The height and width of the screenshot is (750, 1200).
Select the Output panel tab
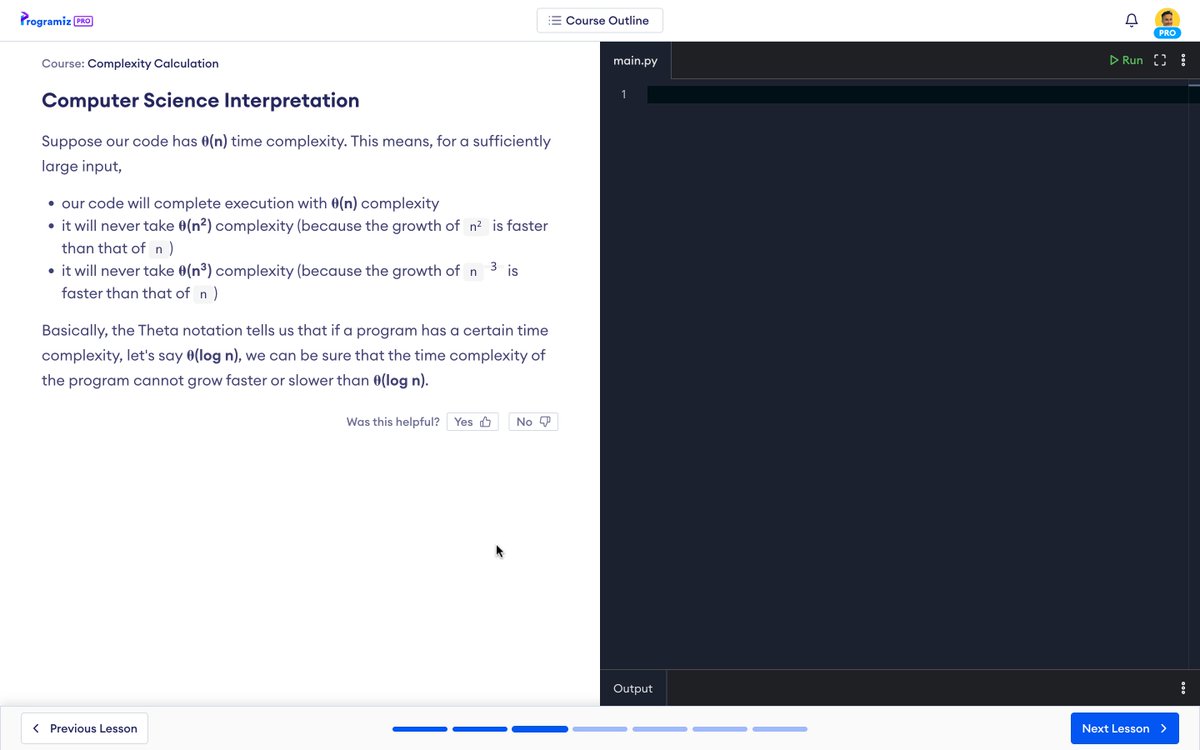633,688
